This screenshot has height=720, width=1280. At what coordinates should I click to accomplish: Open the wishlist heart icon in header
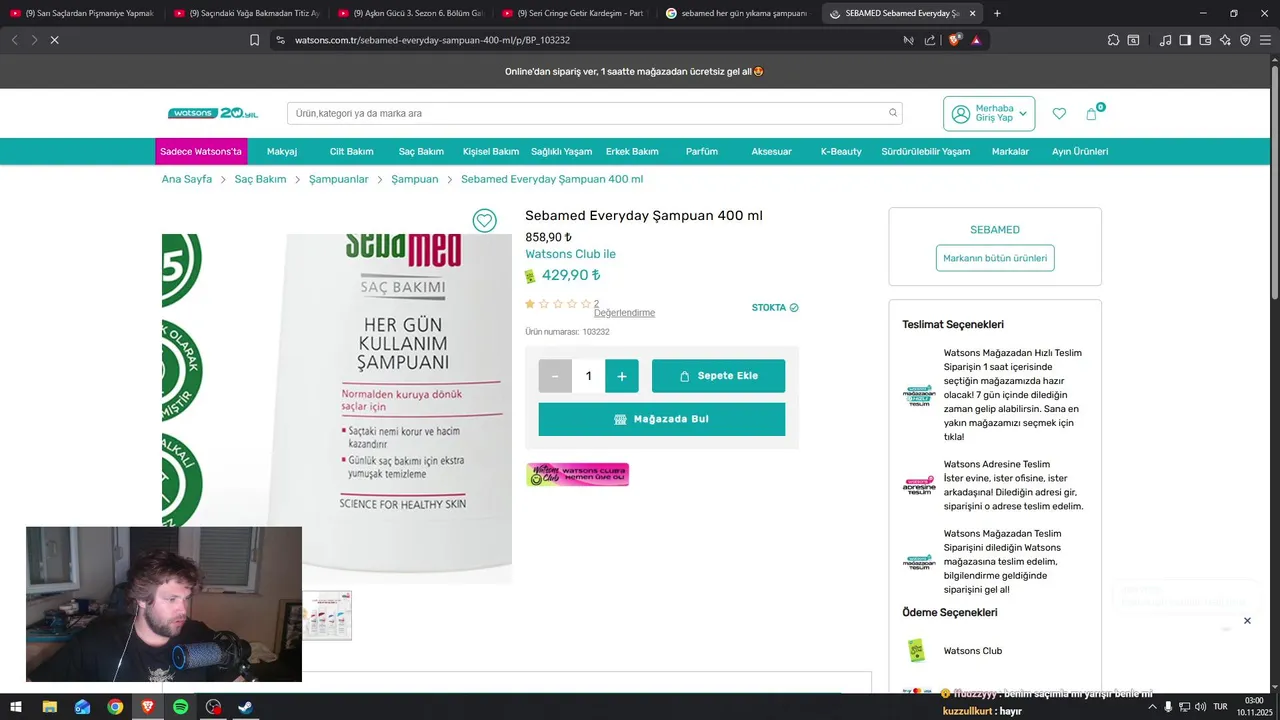tap(1059, 114)
